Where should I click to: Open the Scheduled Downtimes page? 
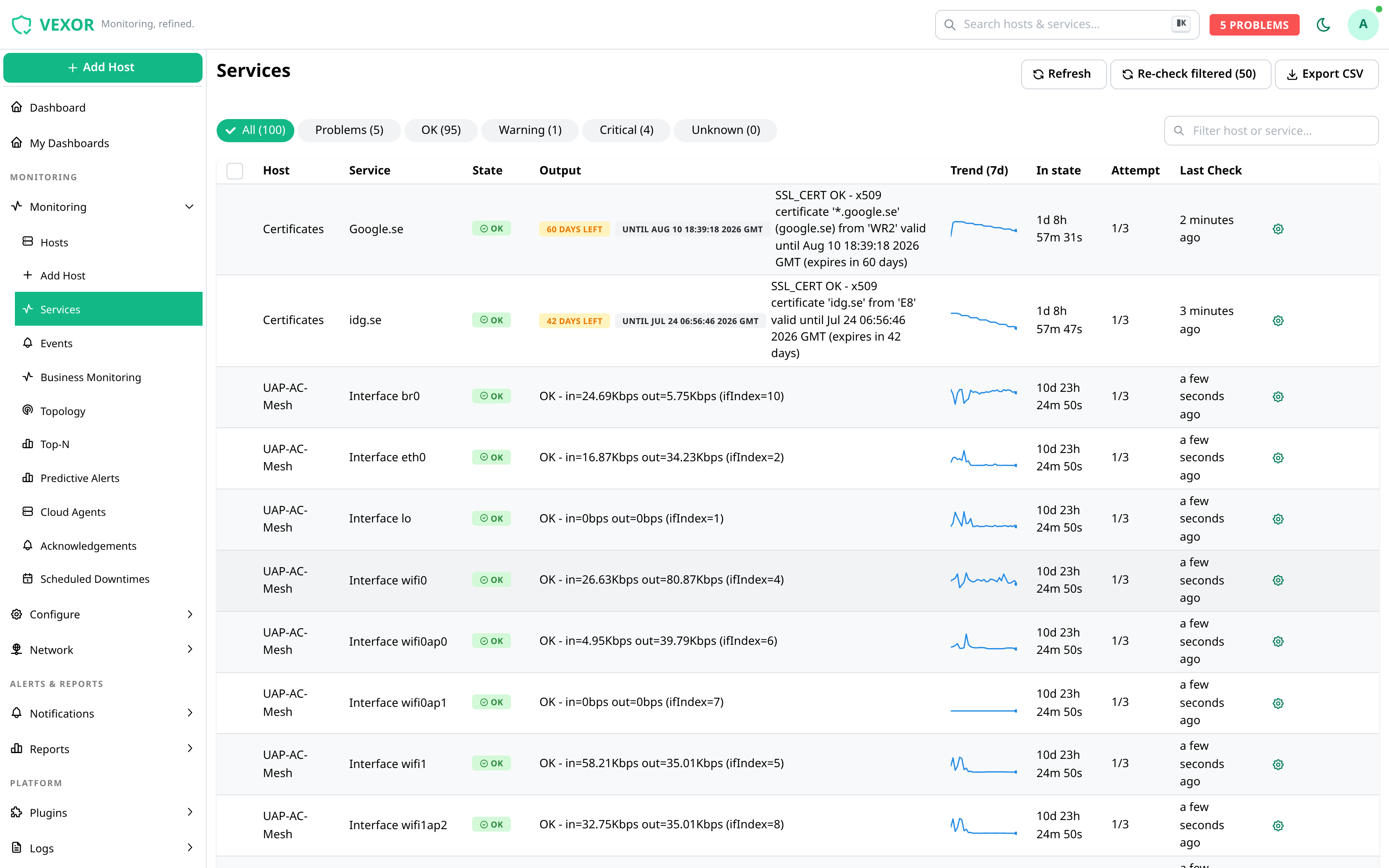click(x=108, y=579)
